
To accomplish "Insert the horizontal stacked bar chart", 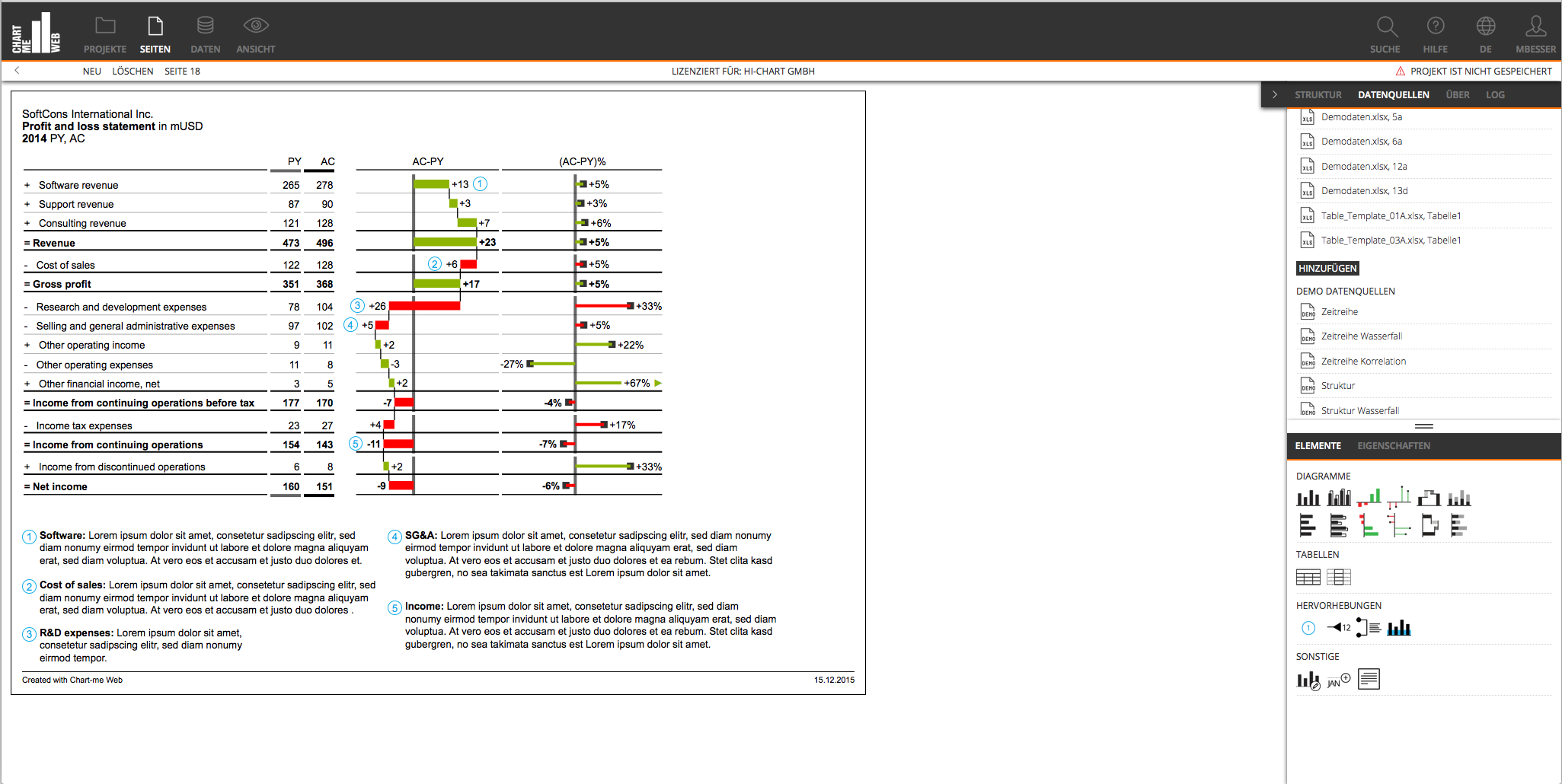I will pyautogui.click(x=1459, y=525).
